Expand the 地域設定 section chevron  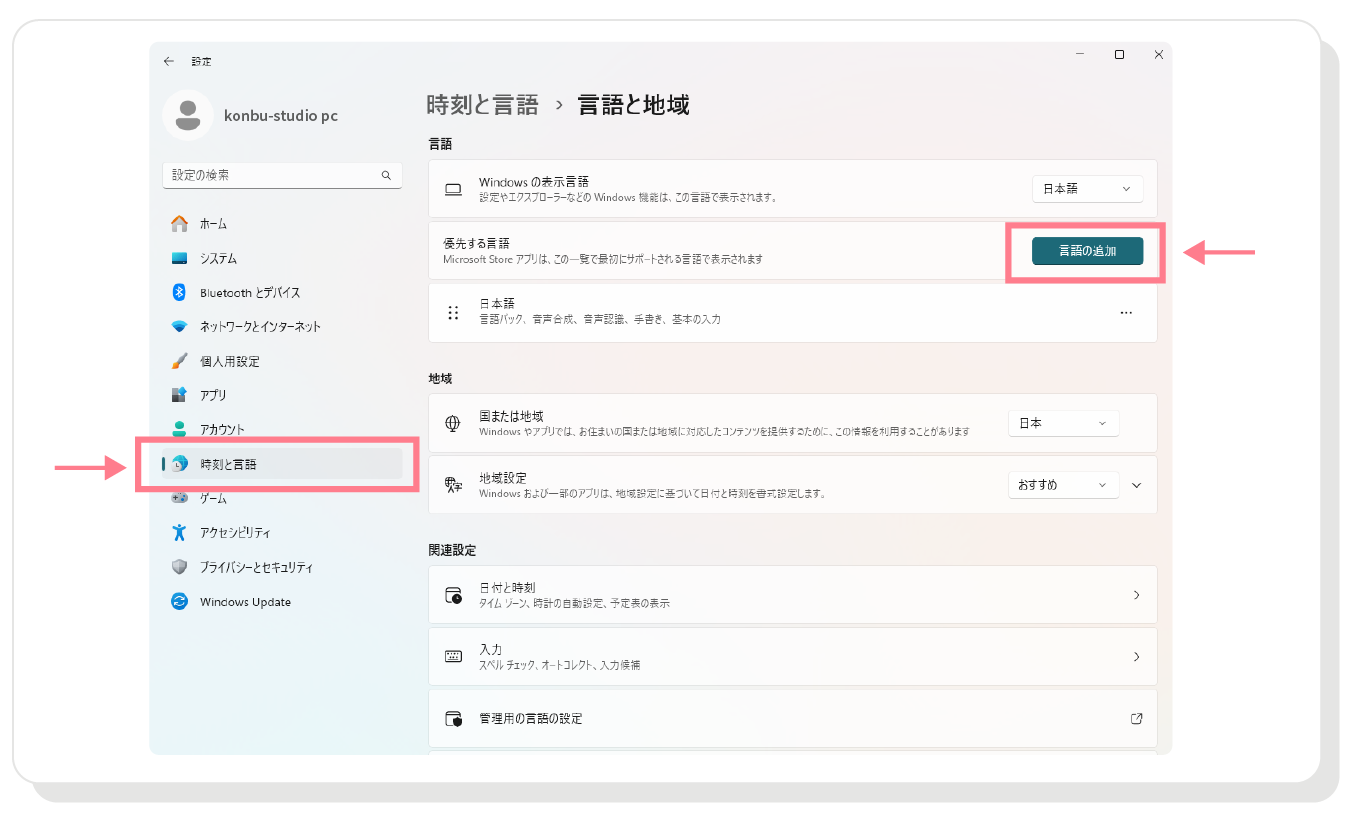(x=1136, y=485)
